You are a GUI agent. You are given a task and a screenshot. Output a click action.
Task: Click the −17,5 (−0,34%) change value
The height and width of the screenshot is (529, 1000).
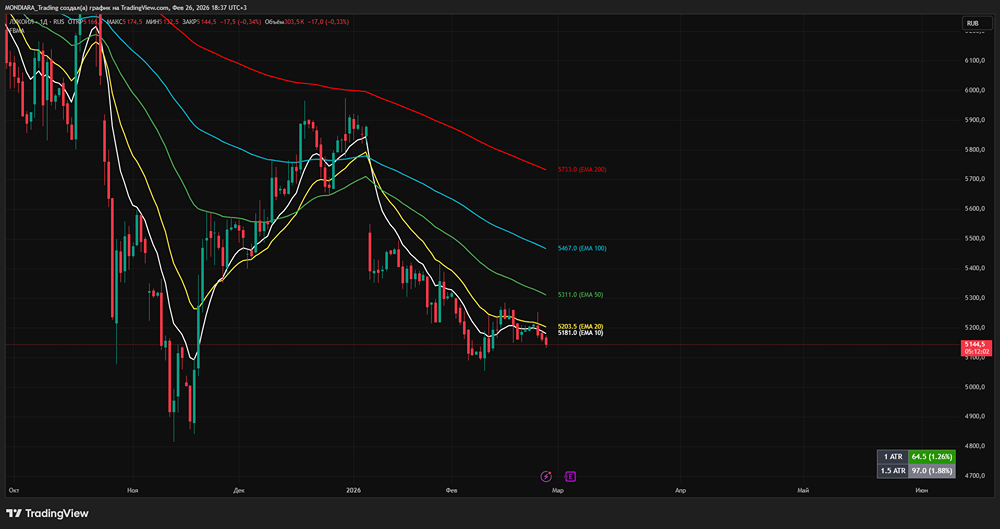tap(240, 22)
